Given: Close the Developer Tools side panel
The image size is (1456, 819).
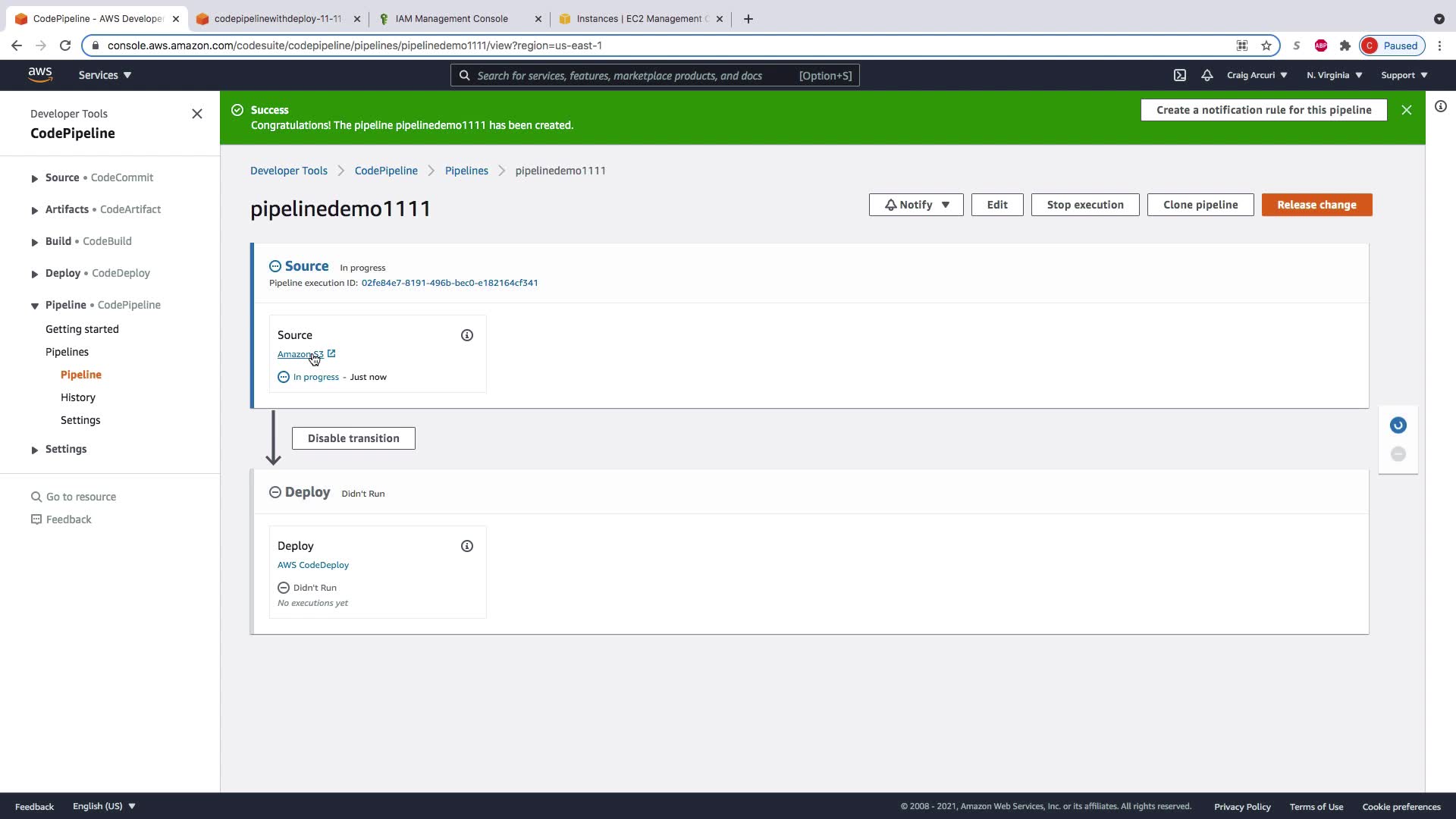Looking at the screenshot, I should coord(197,114).
